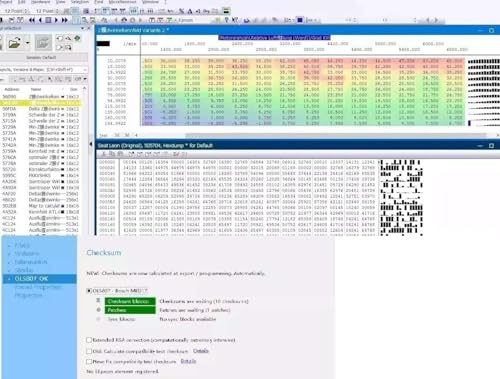Click the first icon in the hexdump window toolbar
The height and width of the screenshot is (379, 500).
[104, 154]
